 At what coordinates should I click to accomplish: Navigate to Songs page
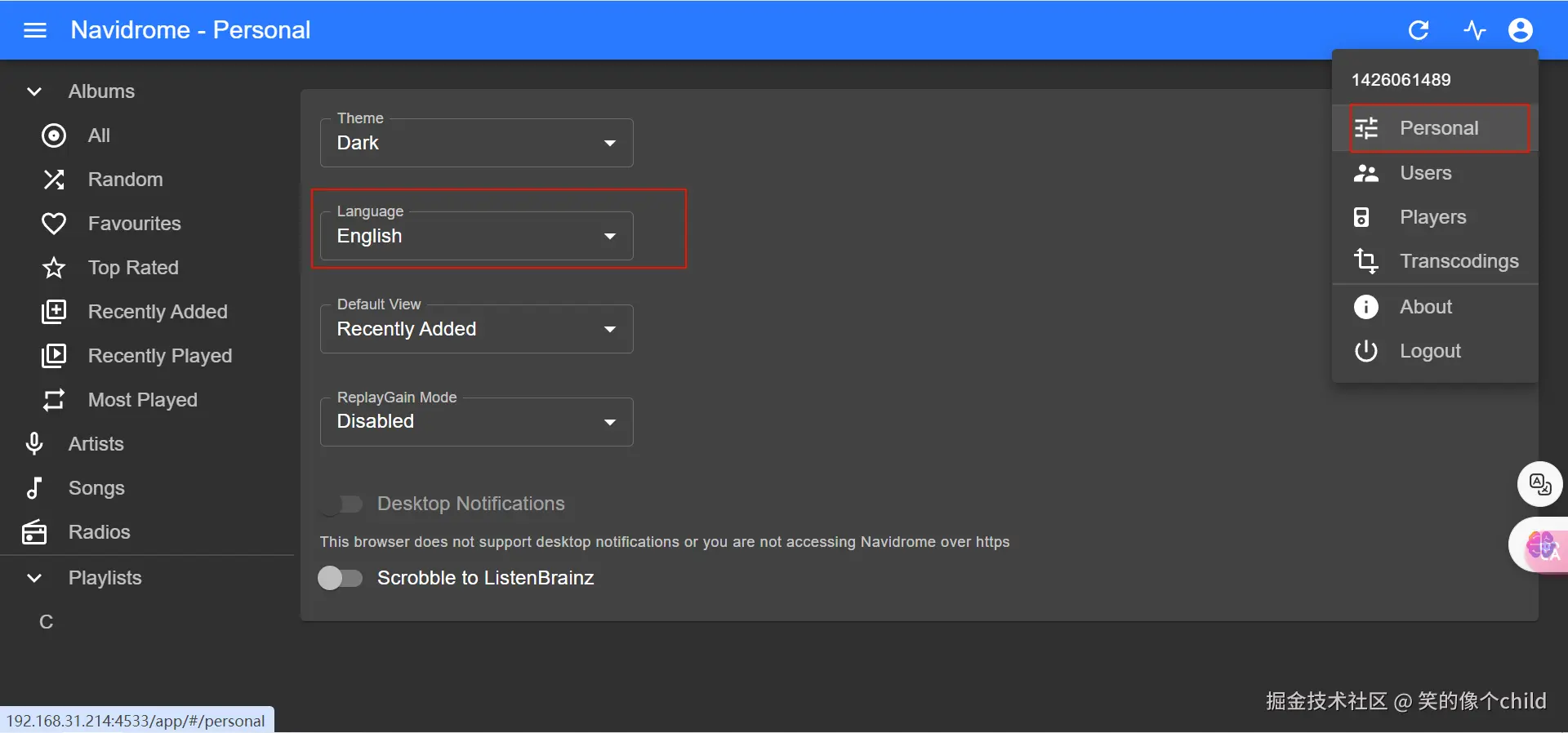(147, 488)
